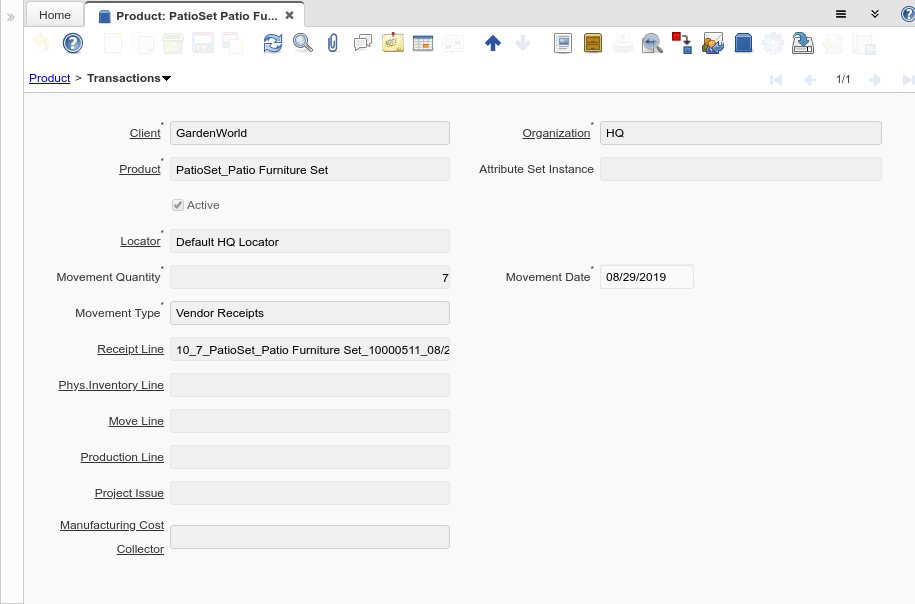The height and width of the screenshot is (604, 915).
Task: Open the Chat speech bubbles icon
Action: click(x=363, y=43)
